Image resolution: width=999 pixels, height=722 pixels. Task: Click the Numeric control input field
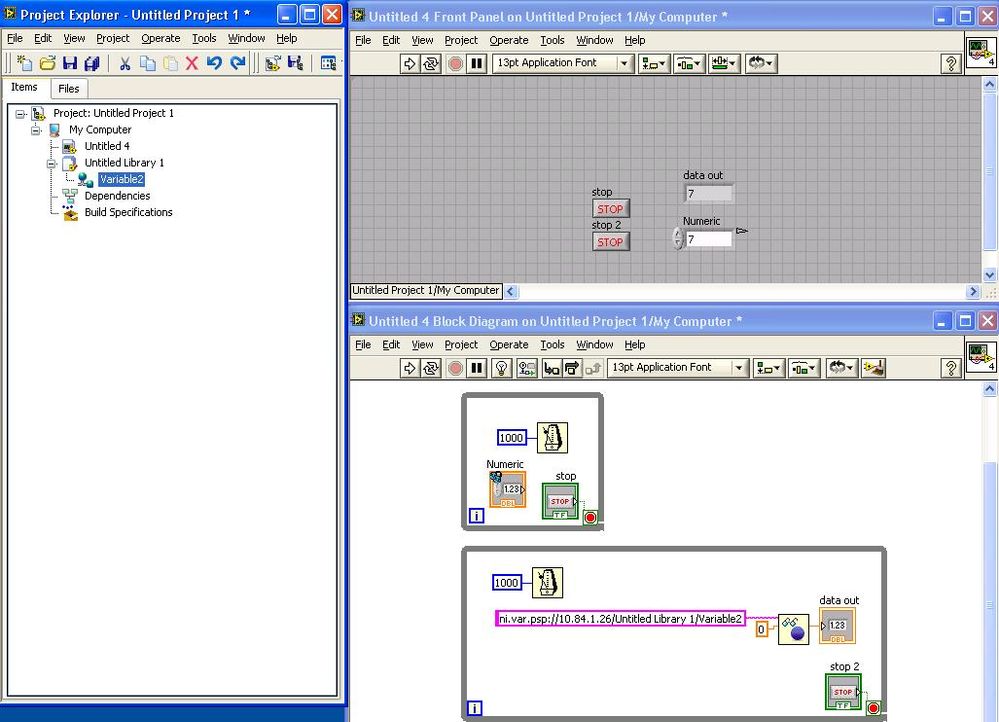(x=708, y=240)
